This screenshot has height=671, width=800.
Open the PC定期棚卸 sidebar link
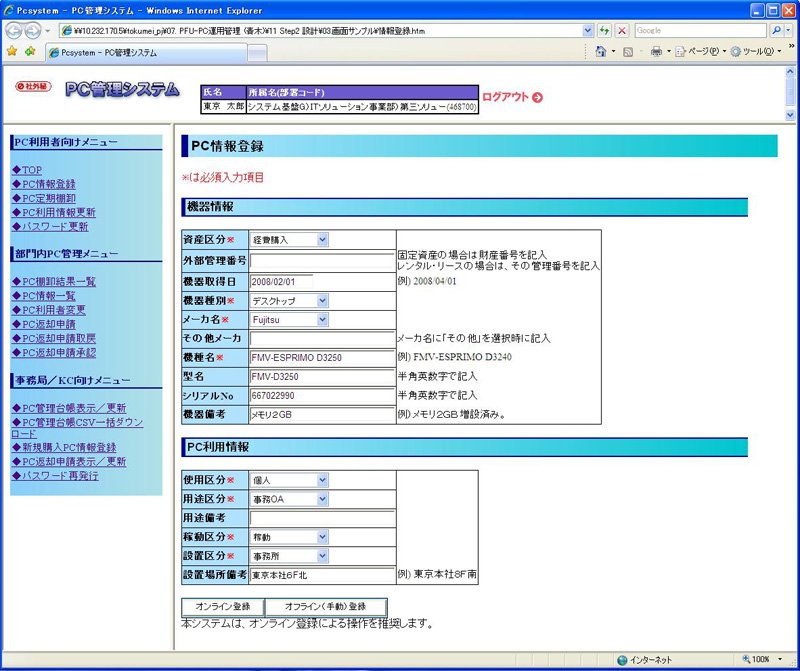(x=44, y=198)
